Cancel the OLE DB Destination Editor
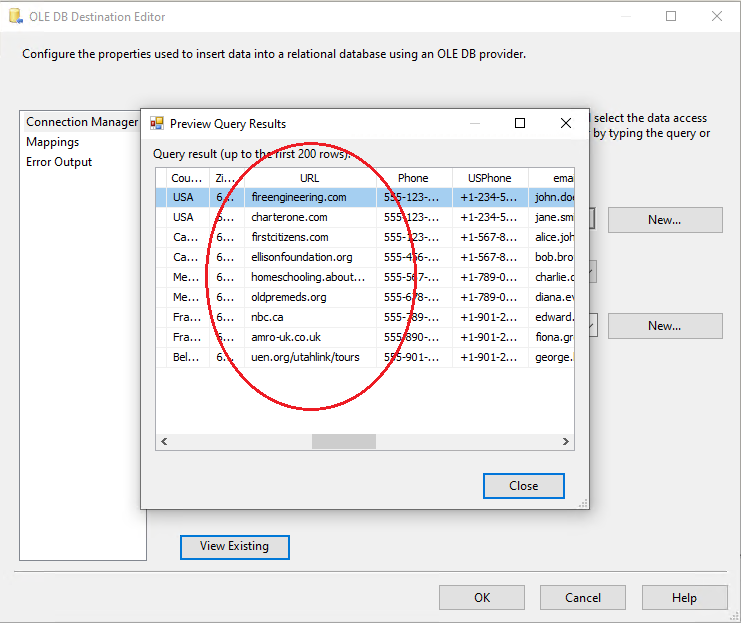 click(x=582, y=597)
